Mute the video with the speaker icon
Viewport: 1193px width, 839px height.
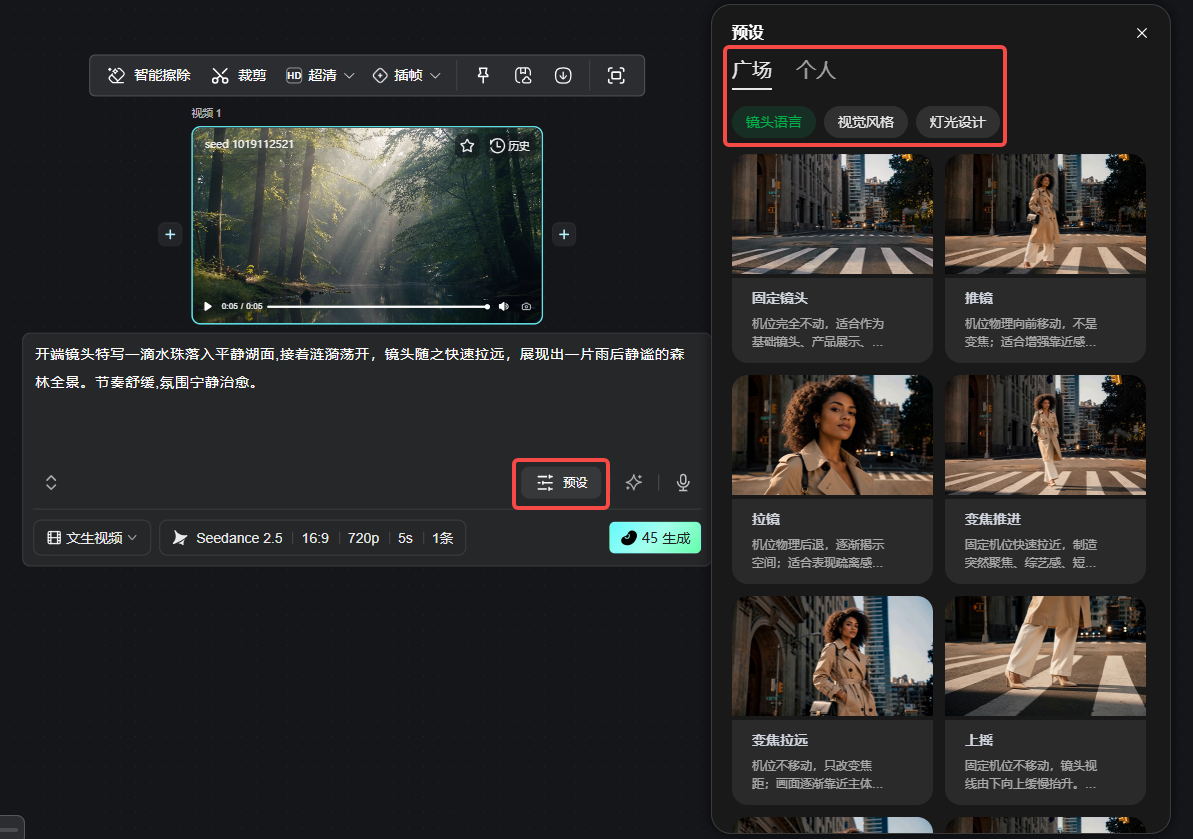point(504,307)
